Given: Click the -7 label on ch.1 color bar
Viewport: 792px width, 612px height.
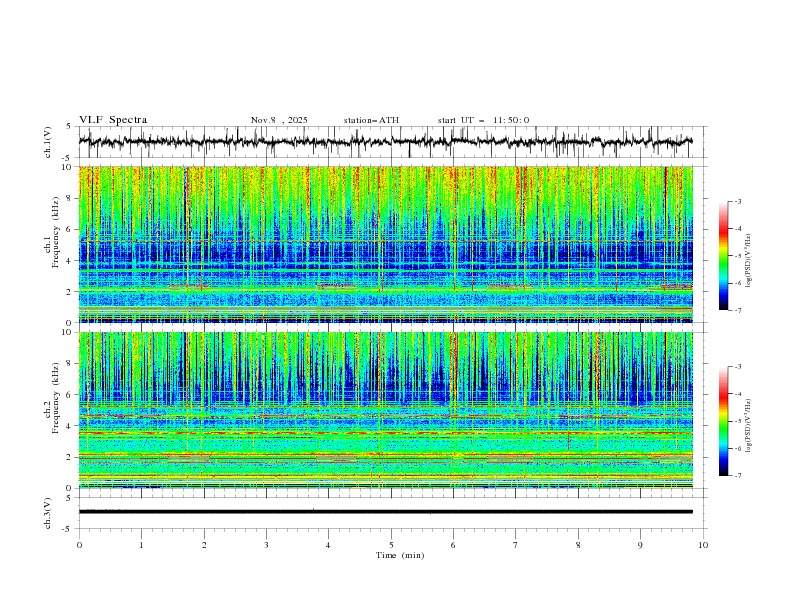Looking at the screenshot, I should pos(738,311).
